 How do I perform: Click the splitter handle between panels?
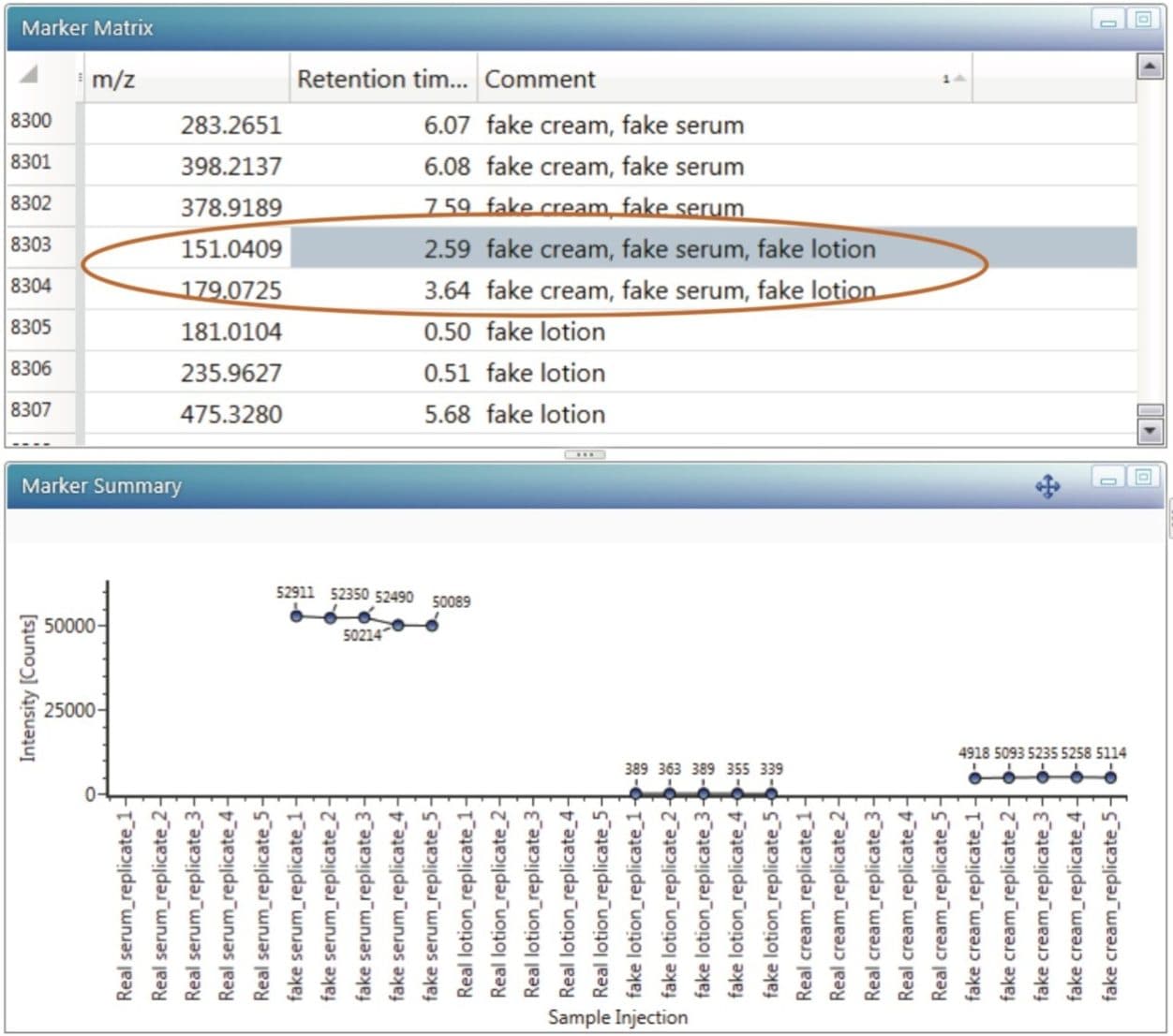585,454
